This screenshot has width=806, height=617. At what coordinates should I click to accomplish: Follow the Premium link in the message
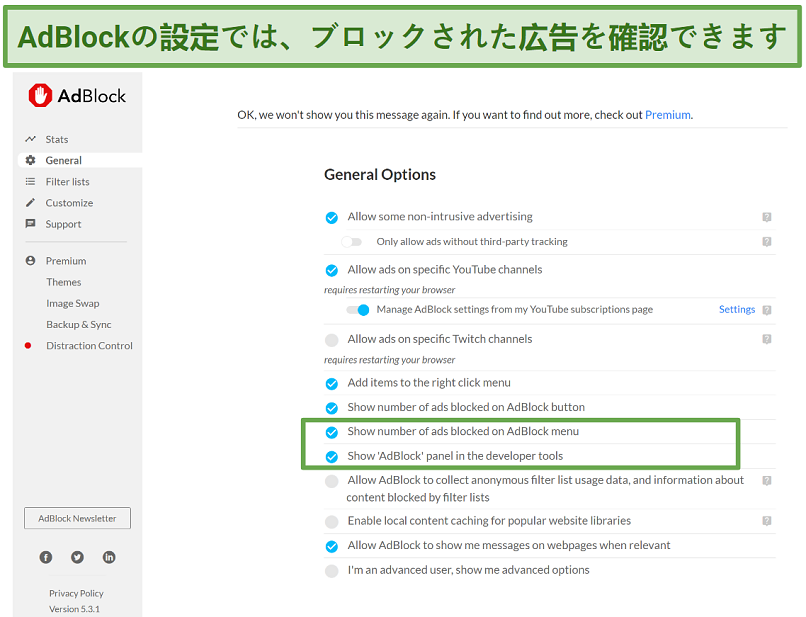[x=668, y=115]
